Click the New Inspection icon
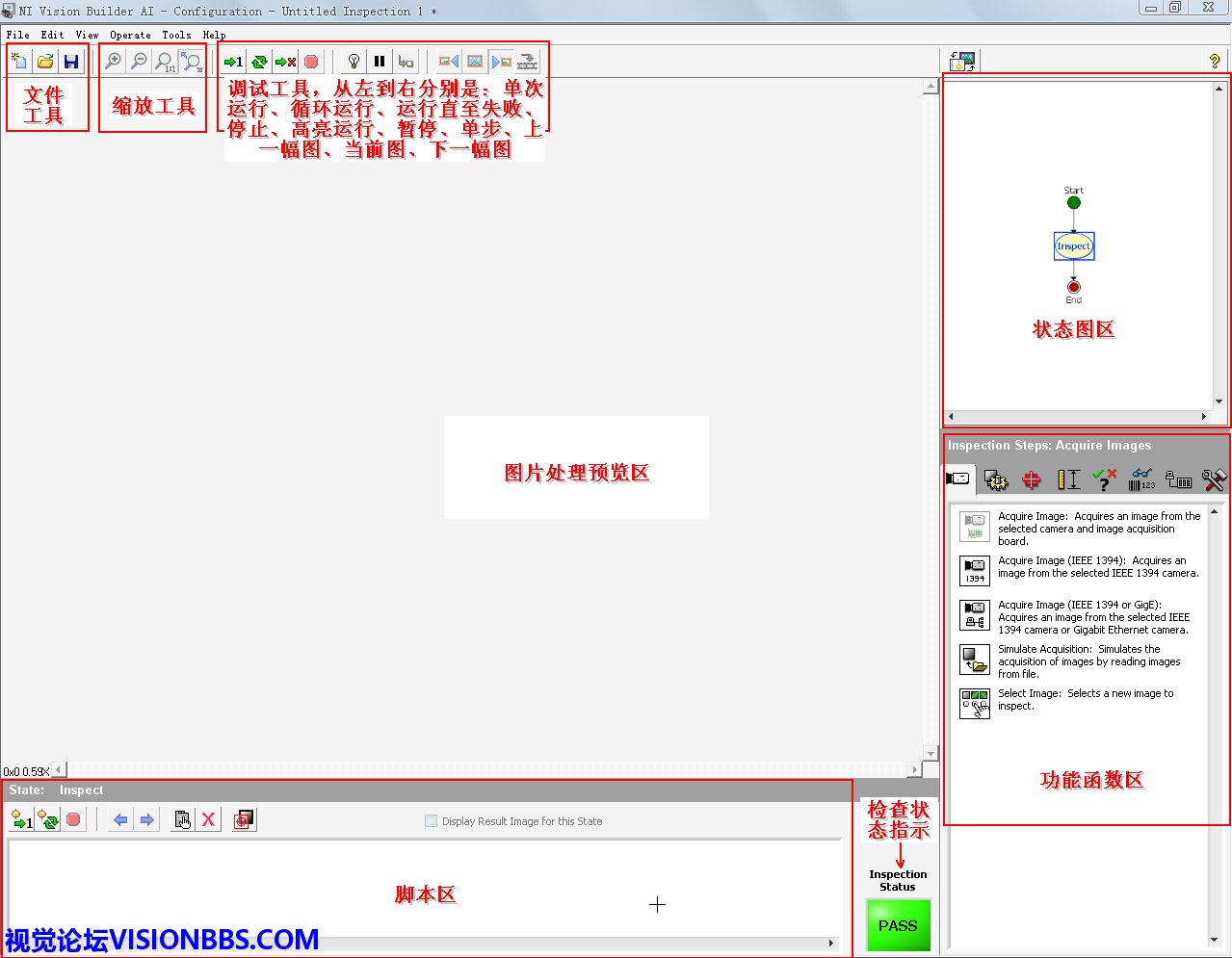This screenshot has width=1232, height=958. pos(19,62)
